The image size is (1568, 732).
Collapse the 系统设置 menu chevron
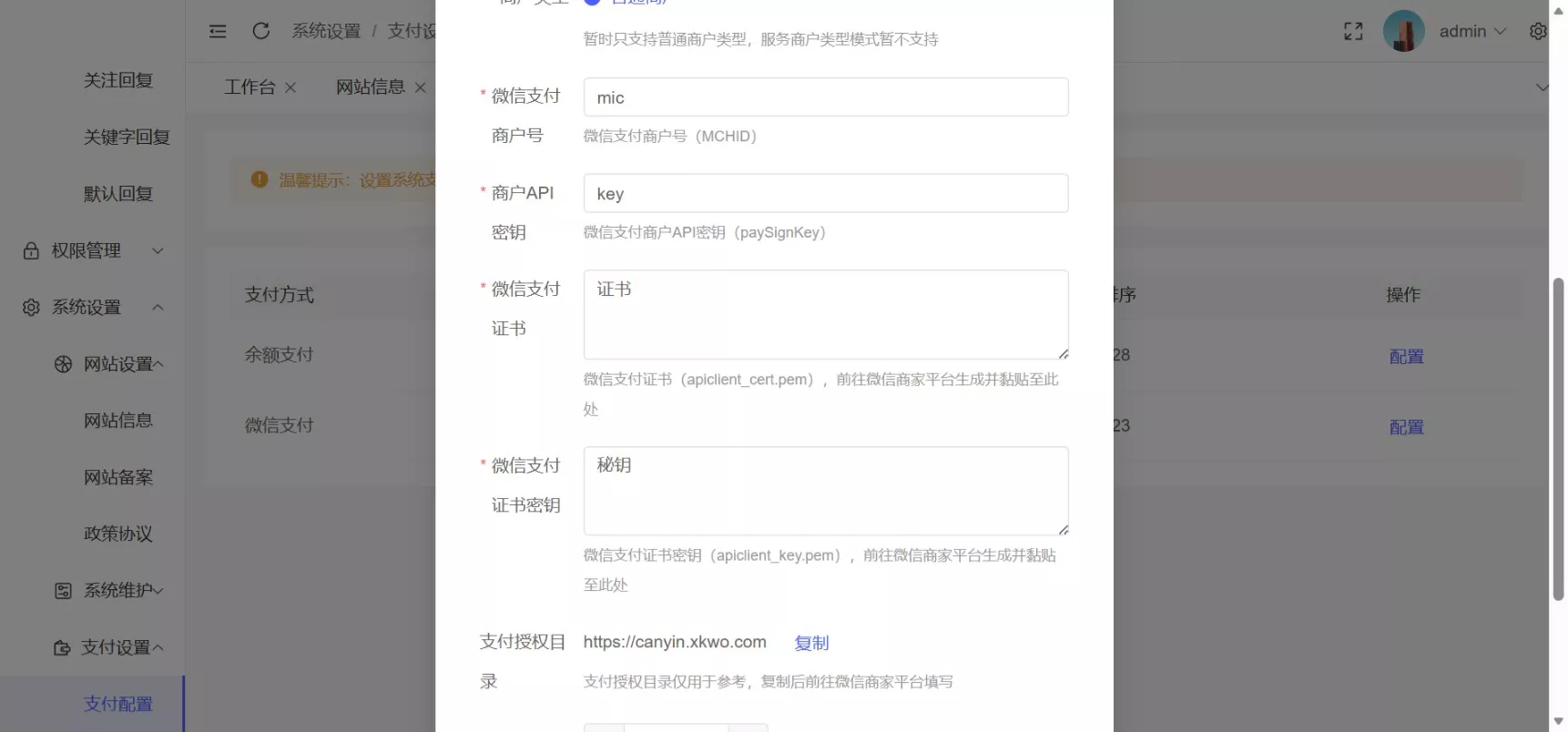click(158, 308)
